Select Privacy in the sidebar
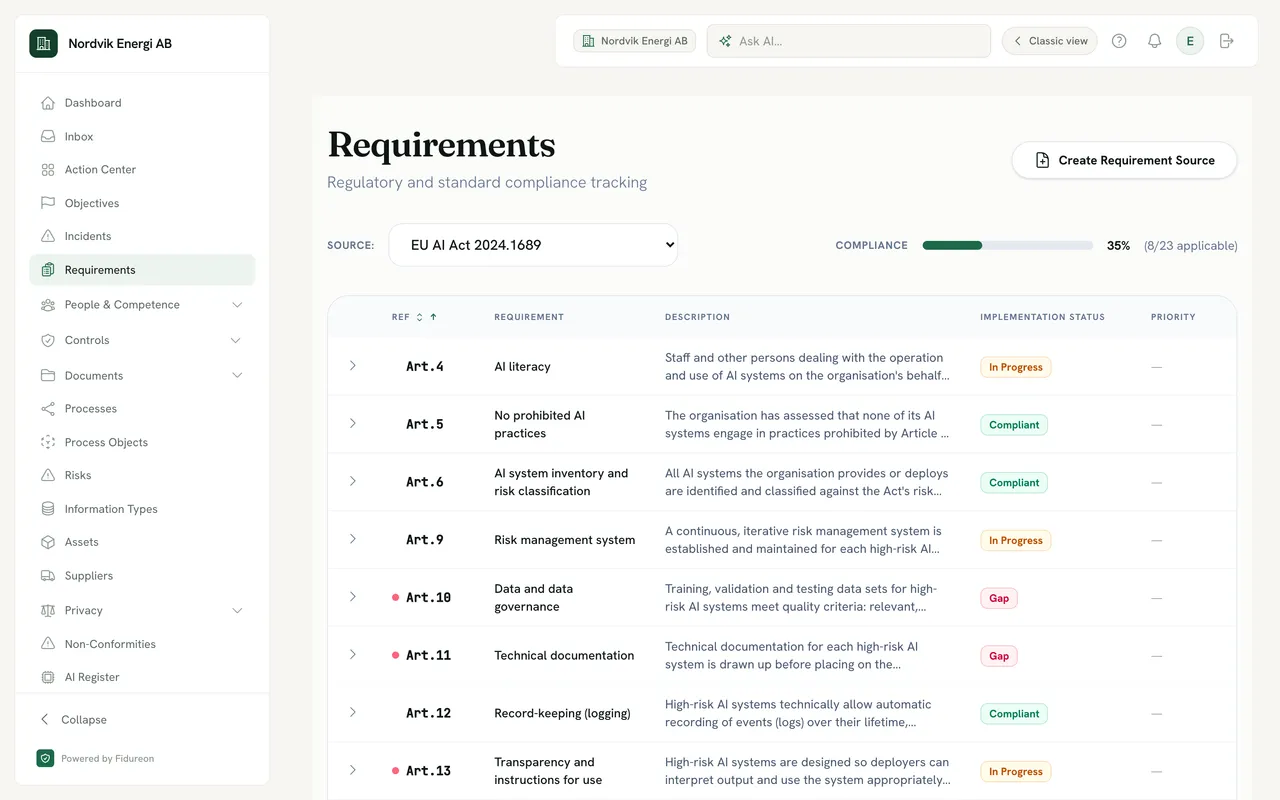1280x800 pixels. coord(142,611)
